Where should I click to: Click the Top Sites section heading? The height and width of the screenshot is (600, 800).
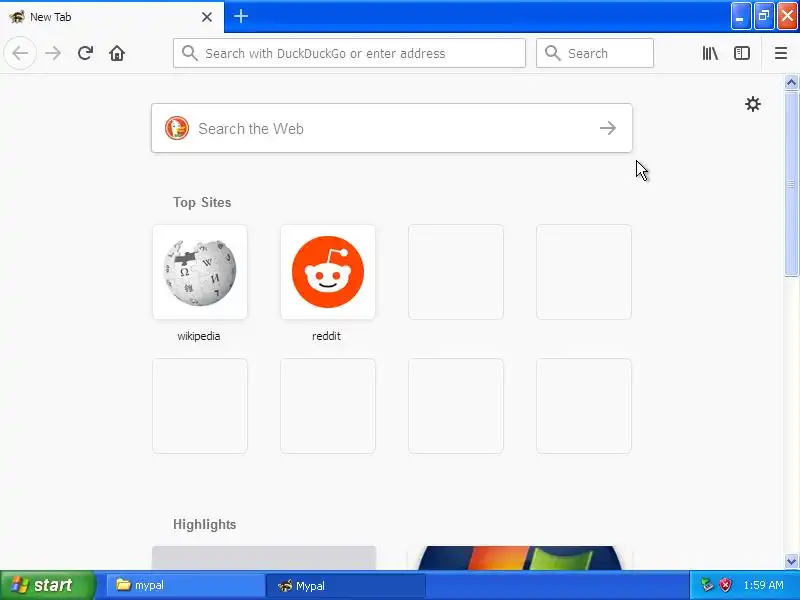tap(202, 203)
